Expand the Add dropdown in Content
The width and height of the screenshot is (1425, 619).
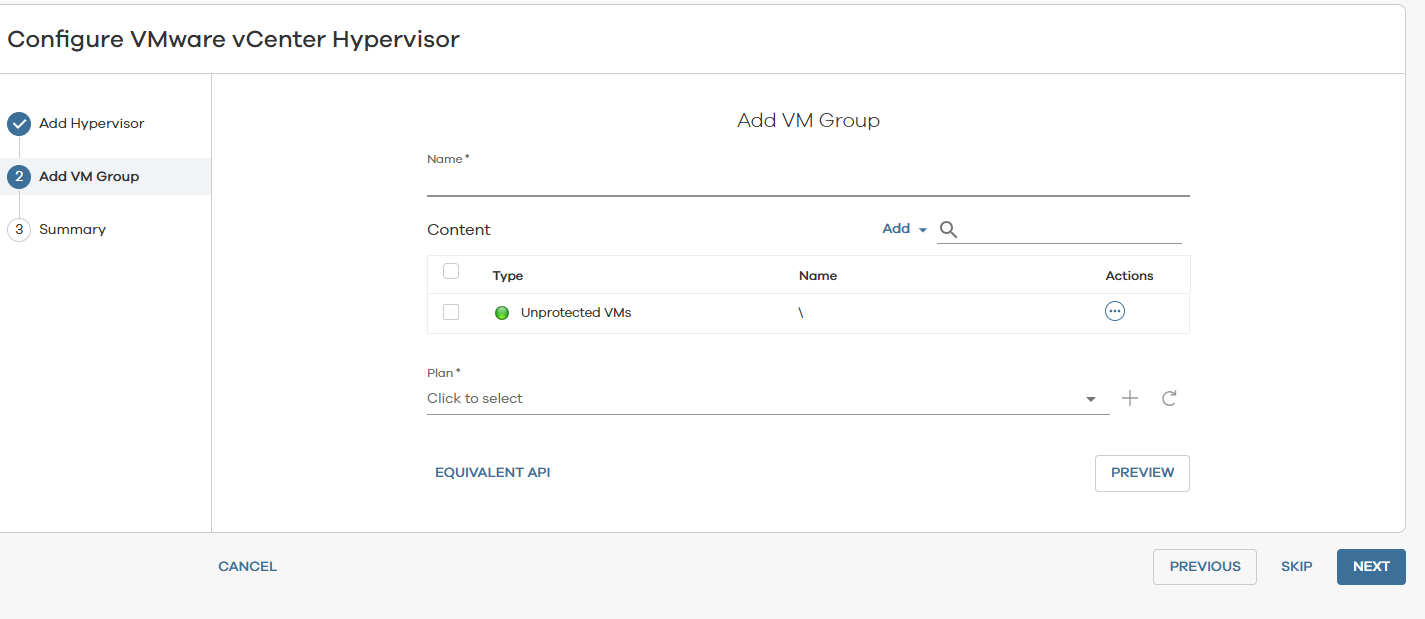(x=904, y=229)
